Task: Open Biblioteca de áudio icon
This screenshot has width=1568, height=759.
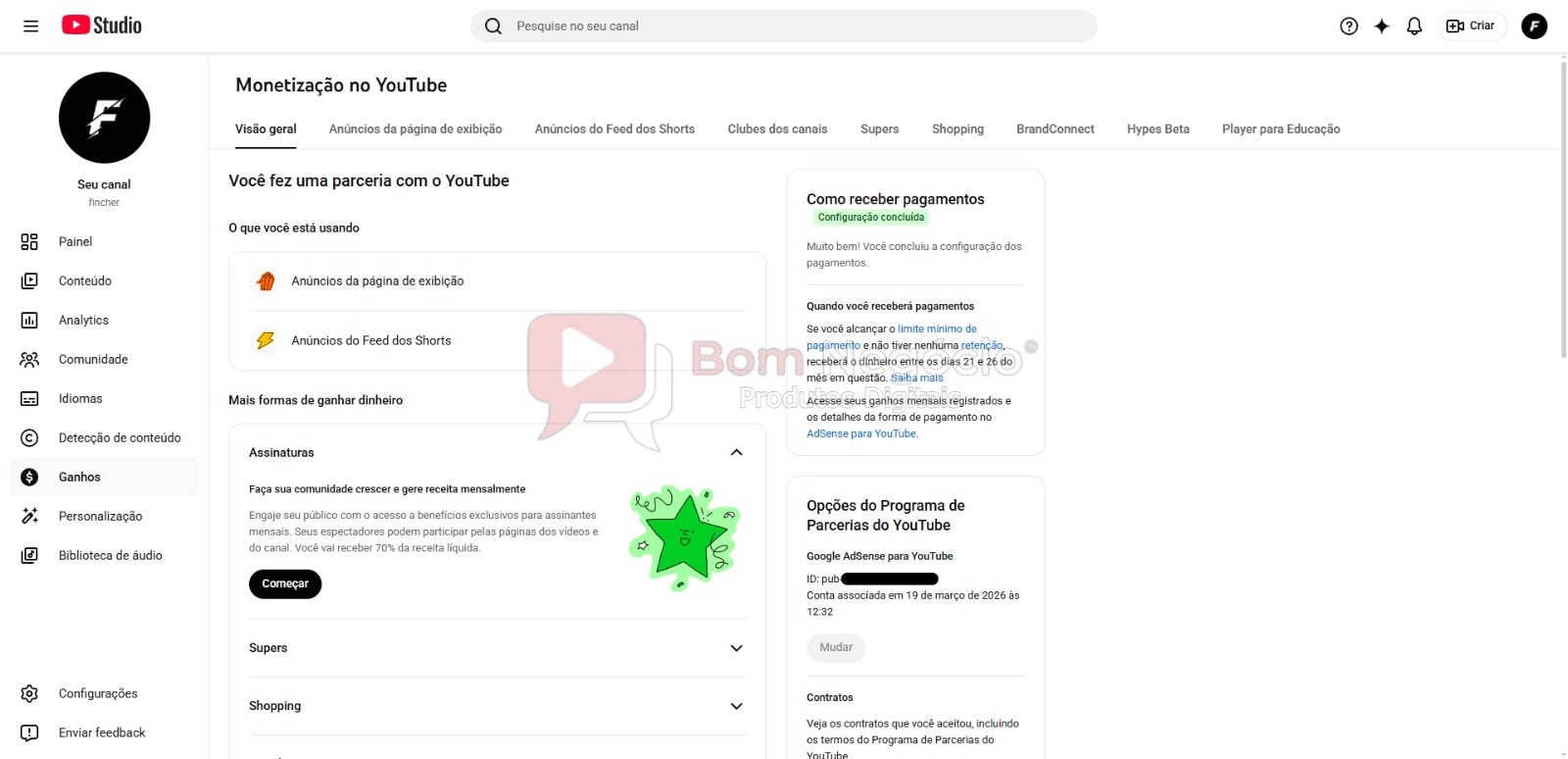Action: (x=29, y=555)
